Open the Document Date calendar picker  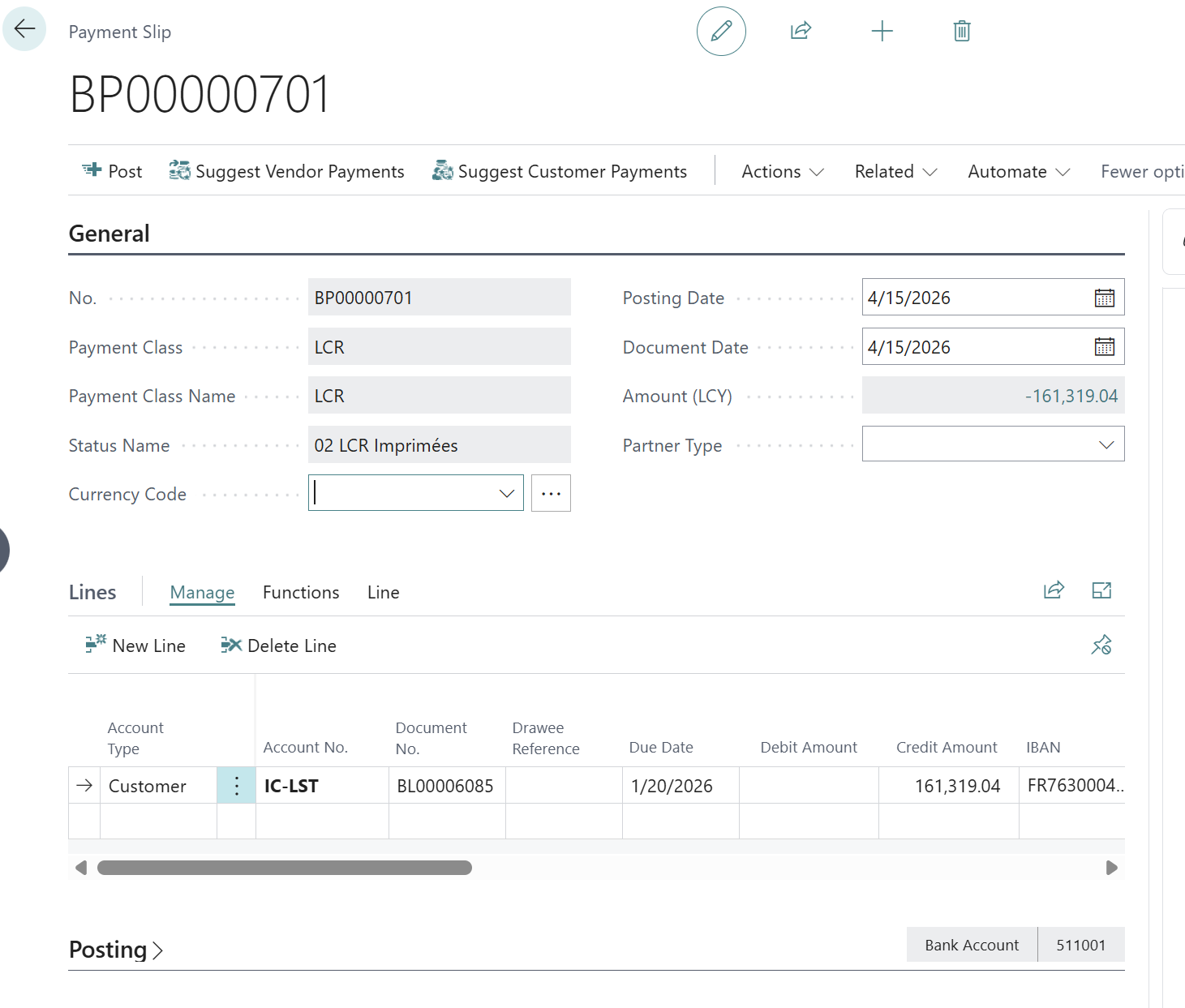[x=1104, y=347]
